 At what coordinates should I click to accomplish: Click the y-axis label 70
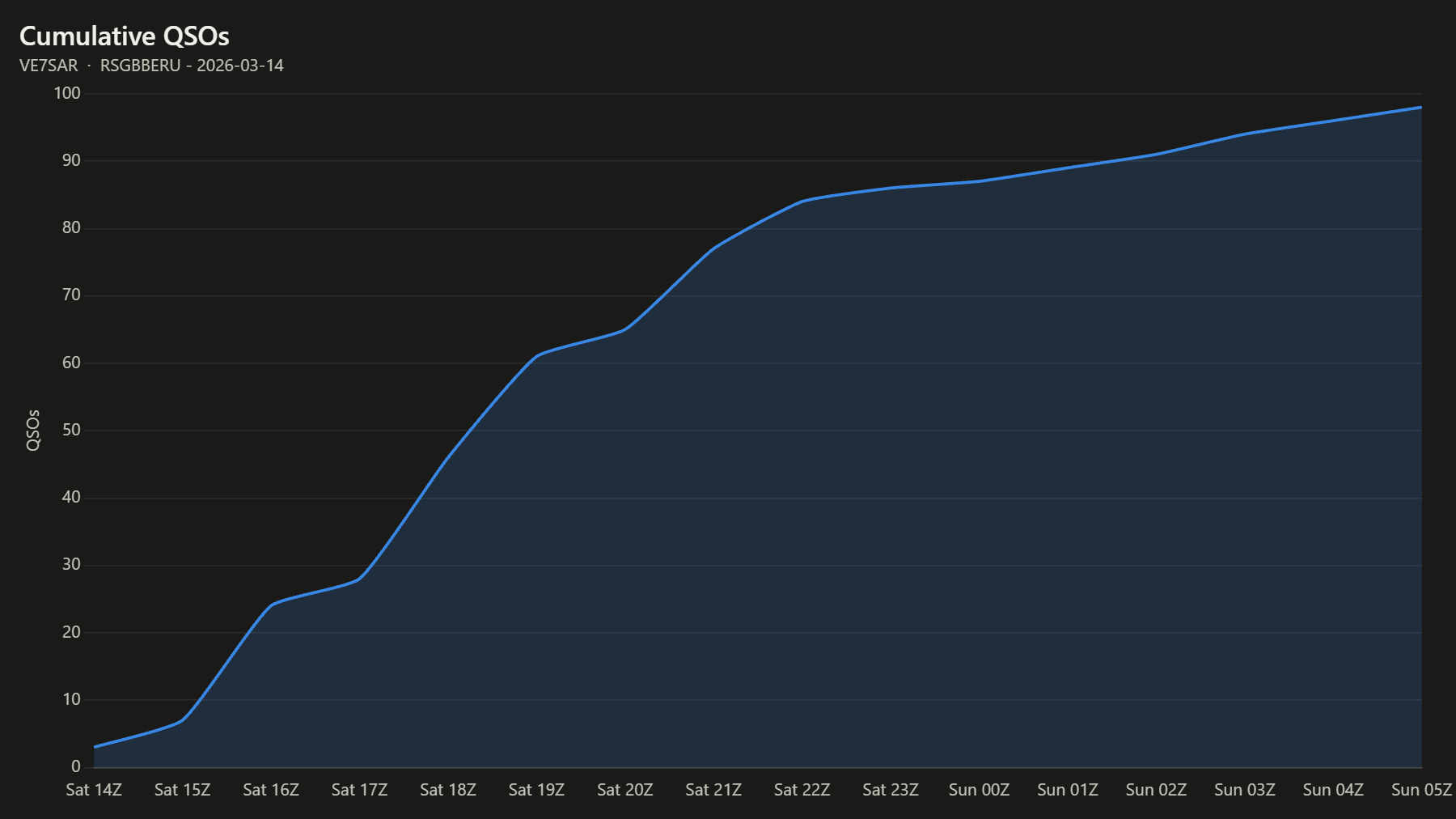71,295
